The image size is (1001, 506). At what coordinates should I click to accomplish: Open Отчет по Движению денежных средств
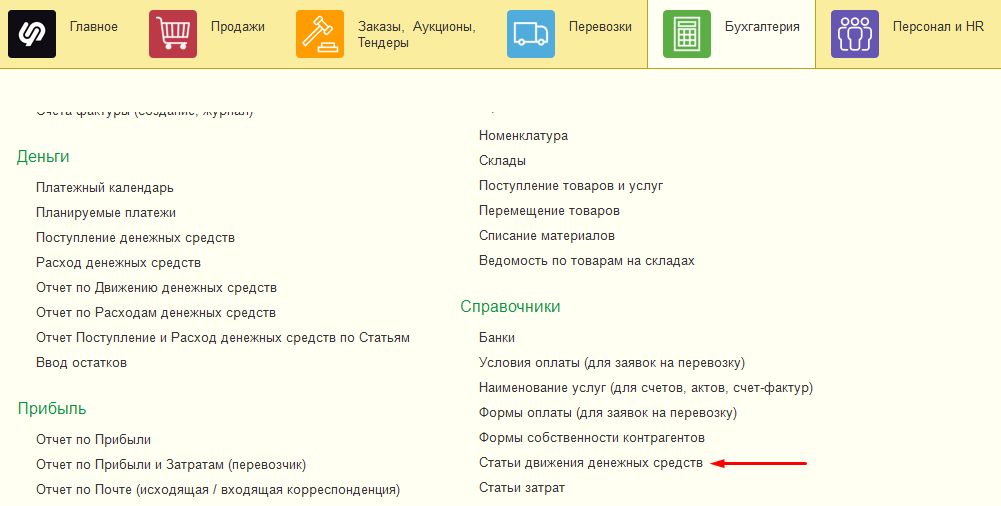point(156,287)
